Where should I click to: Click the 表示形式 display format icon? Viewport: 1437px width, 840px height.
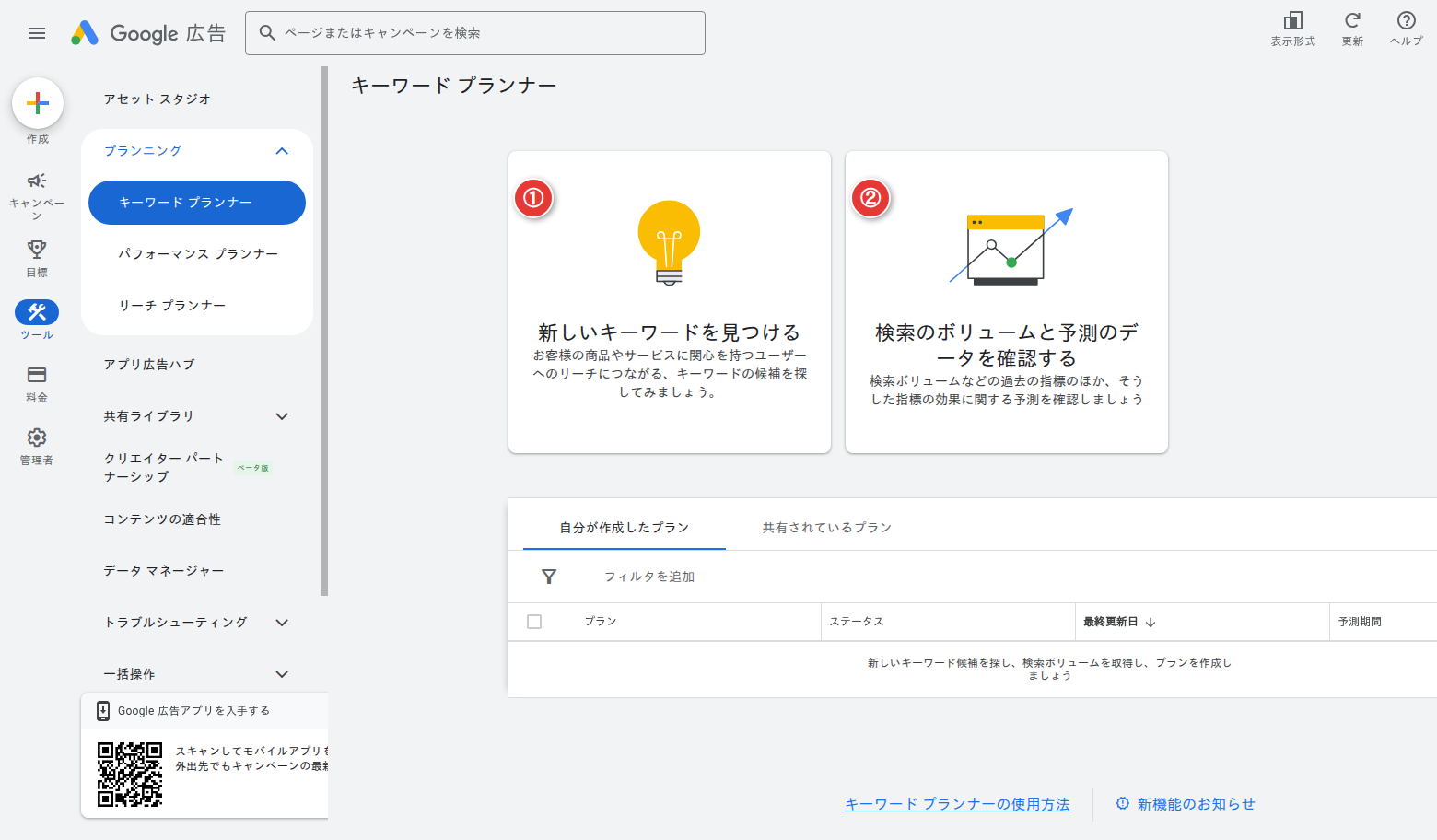coord(1293,20)
